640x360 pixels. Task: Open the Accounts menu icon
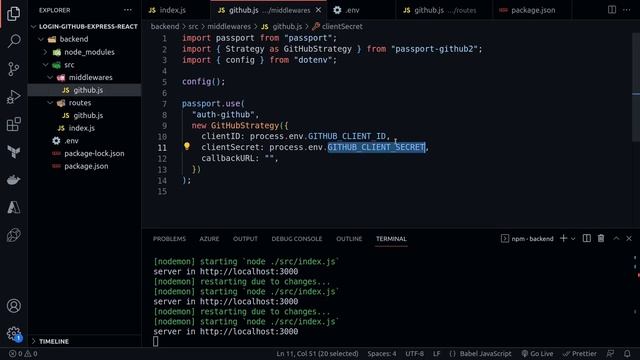13,306
